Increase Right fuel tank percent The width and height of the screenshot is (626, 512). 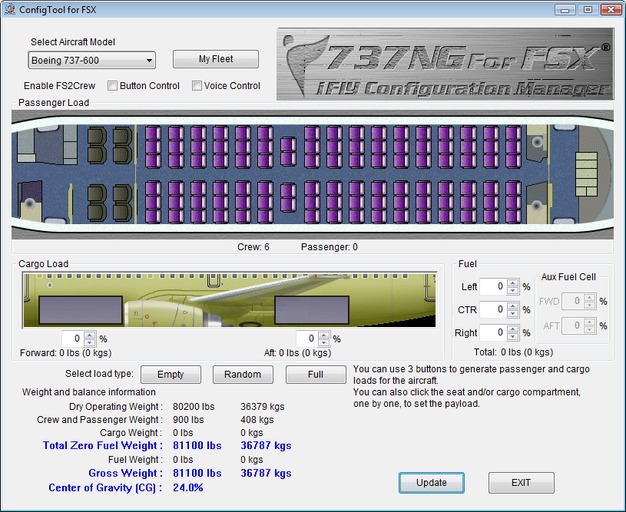coord(513,329)
